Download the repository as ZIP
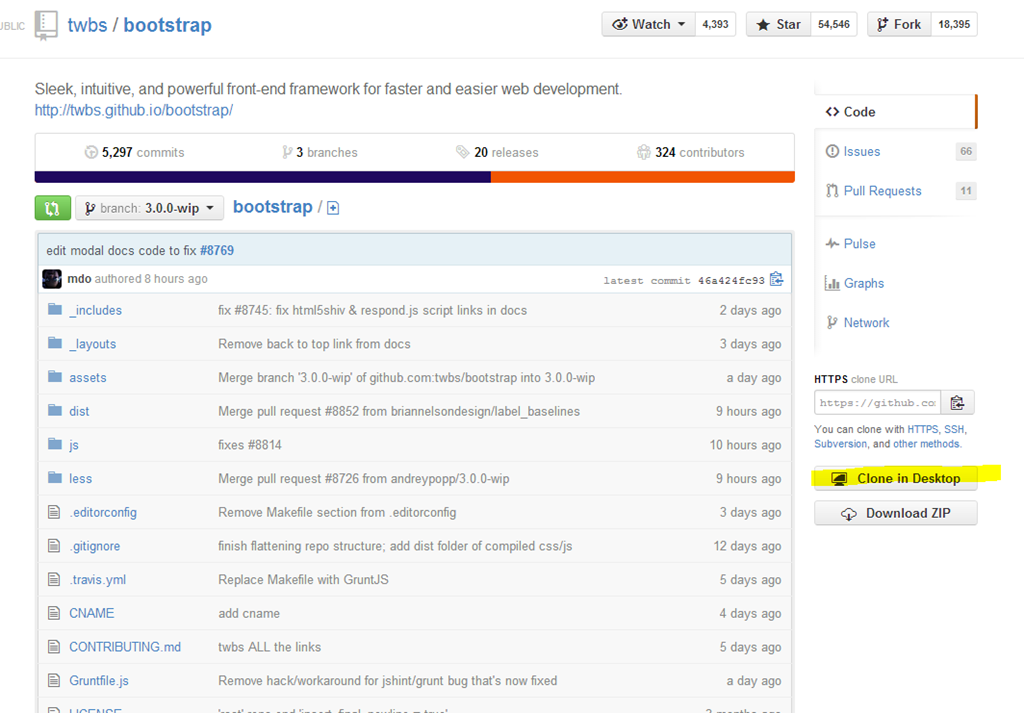Screen dimensions: 1024x713 (x=896, y=513)
